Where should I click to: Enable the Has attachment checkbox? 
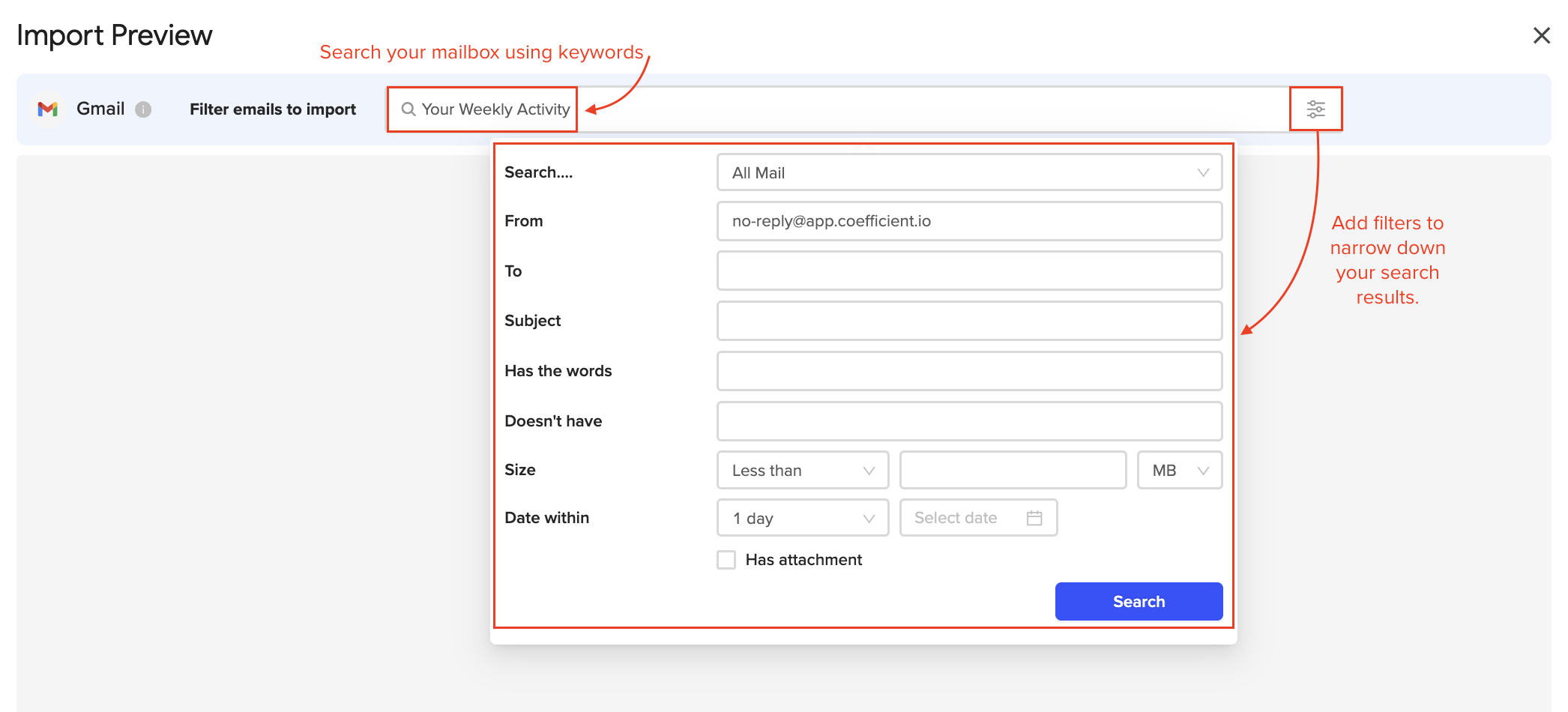pyautogui.click(x=726, y=560)
